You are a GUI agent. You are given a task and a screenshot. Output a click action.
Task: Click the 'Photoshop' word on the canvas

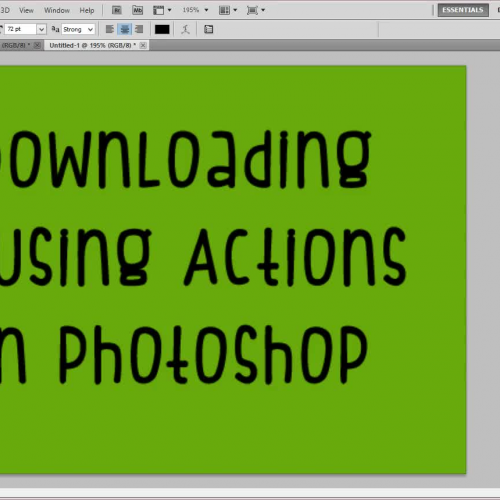tap(213, 354)
